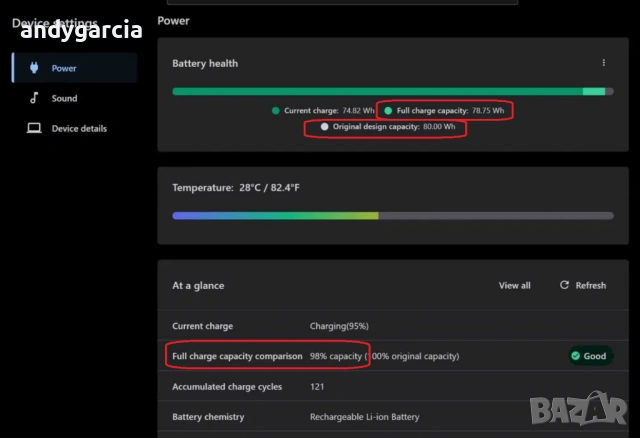Screen dimensions: 640x438
Task: Open Battery health three-dot options menu
Action: tap(604, 63)
